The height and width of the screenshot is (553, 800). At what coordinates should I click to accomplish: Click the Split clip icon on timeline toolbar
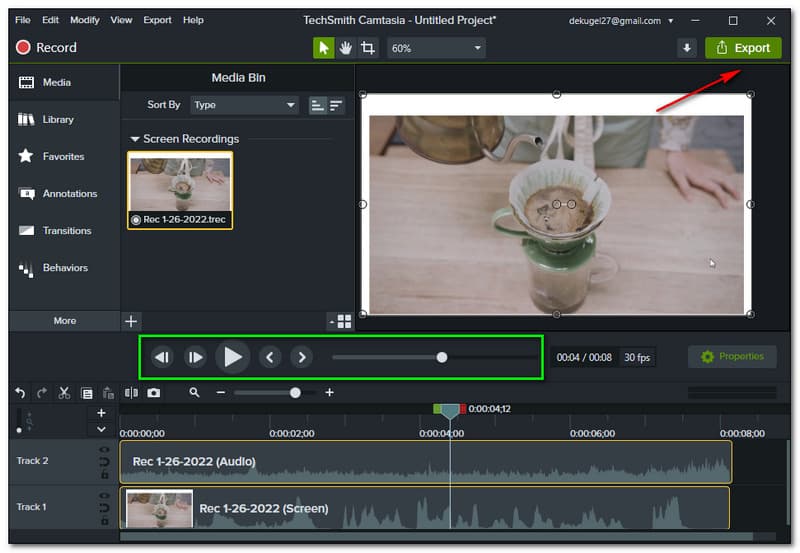click(x=132, y=393)
